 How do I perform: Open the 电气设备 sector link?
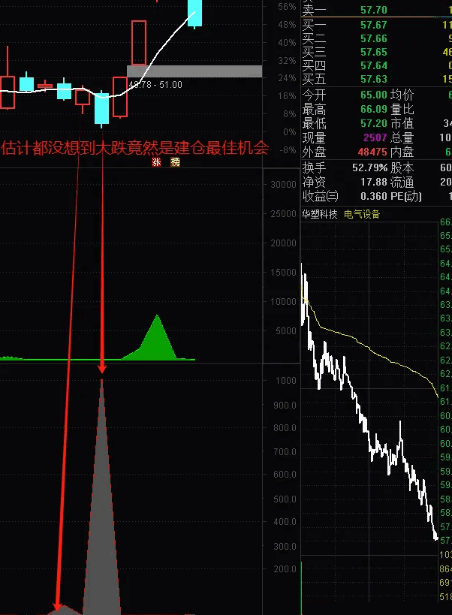click(x=362, y=214)
